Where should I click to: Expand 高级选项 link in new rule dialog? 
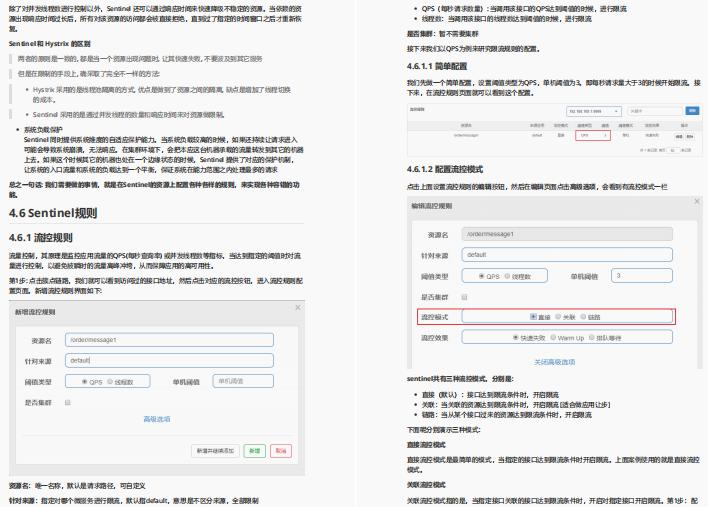point(157,419)
